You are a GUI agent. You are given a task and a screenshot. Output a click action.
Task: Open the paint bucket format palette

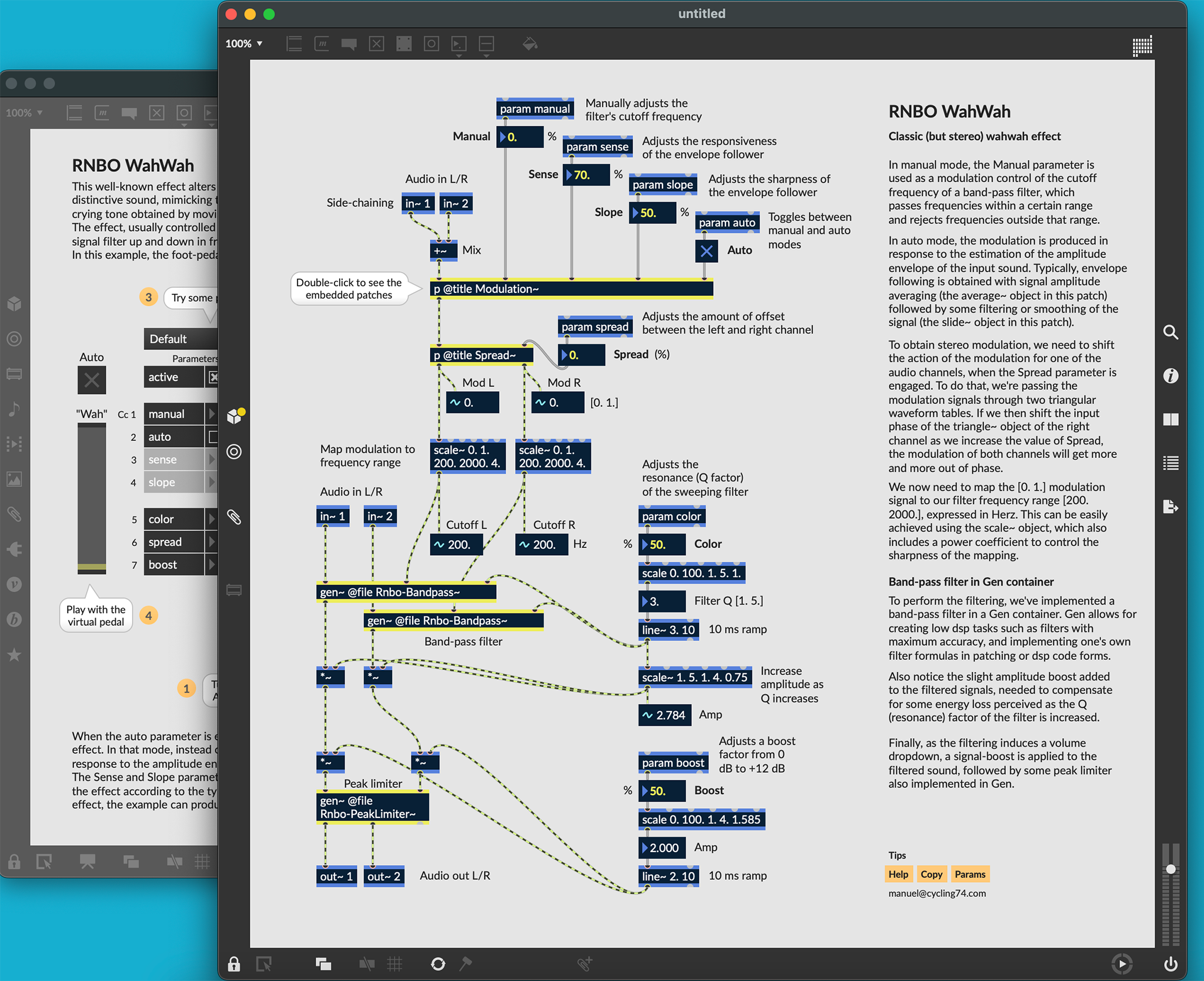(530, 44)
